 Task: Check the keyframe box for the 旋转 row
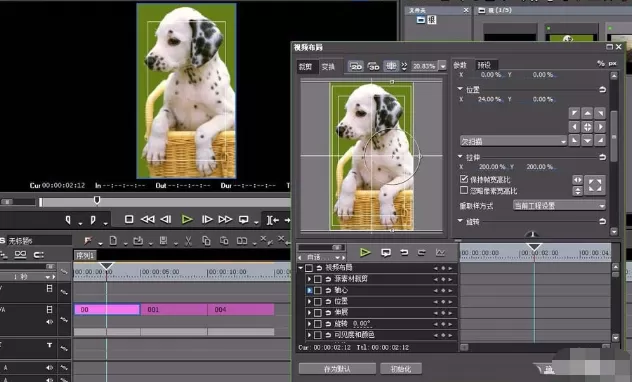coord(318,324)
